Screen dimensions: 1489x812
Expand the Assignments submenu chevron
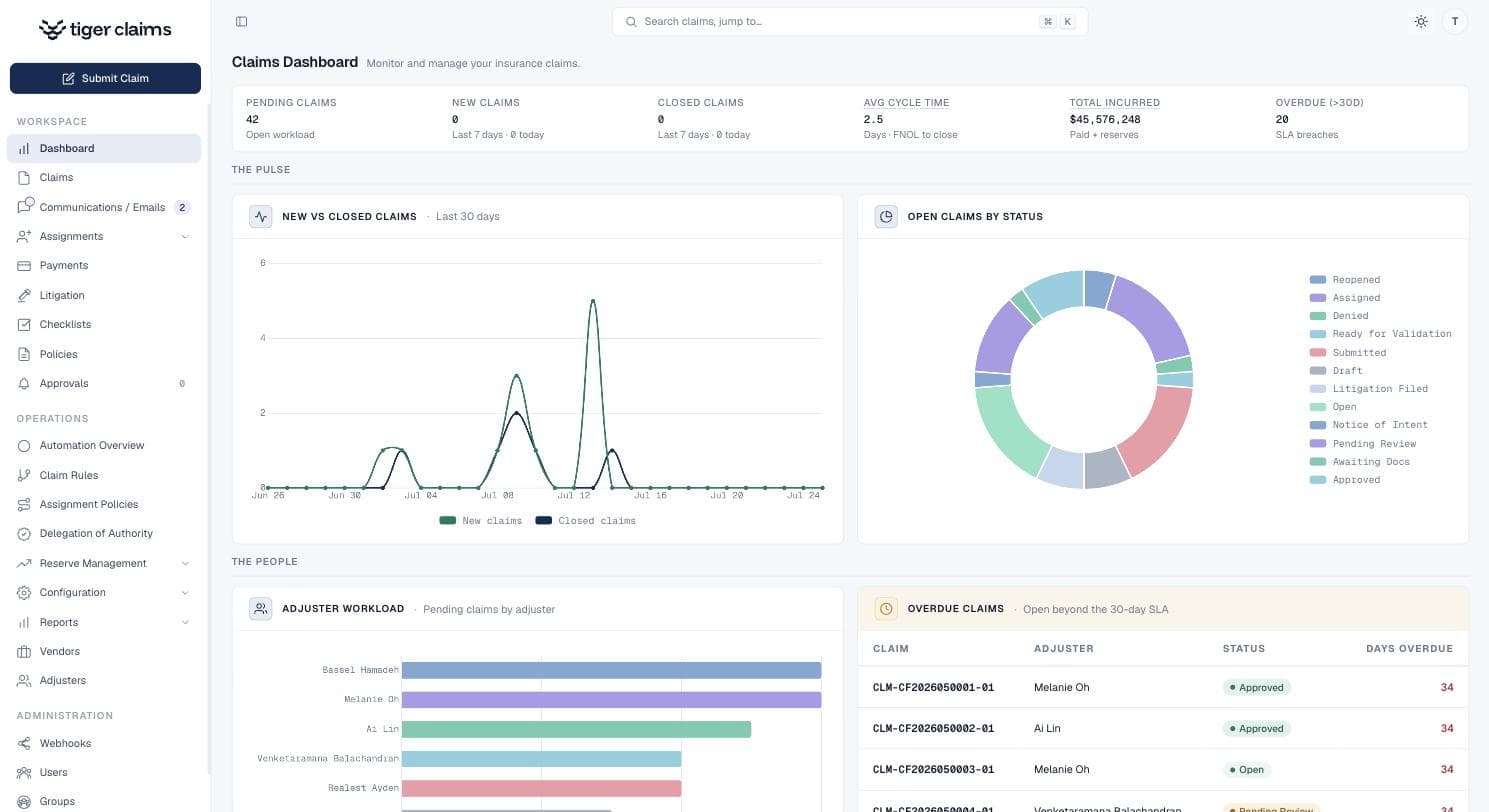click(185, 236)
